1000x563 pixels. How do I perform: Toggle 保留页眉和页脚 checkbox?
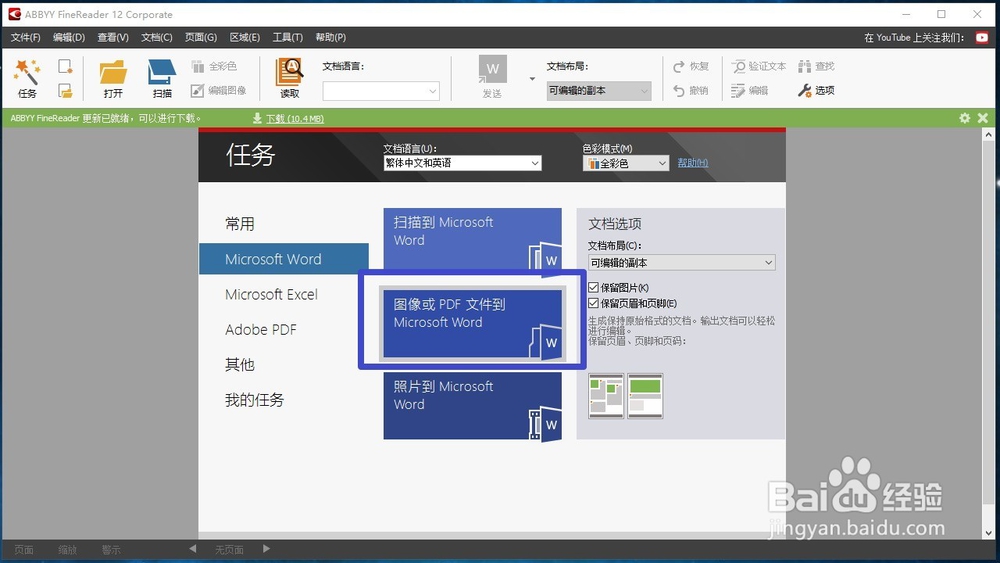coord(593,303)
